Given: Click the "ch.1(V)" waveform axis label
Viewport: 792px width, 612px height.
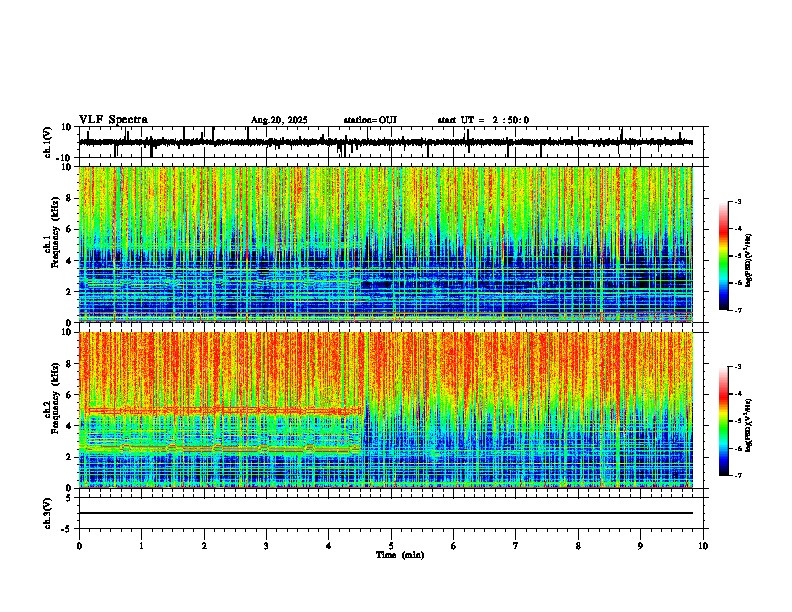Looking at the screenshot, I should [x=48, y=143].
